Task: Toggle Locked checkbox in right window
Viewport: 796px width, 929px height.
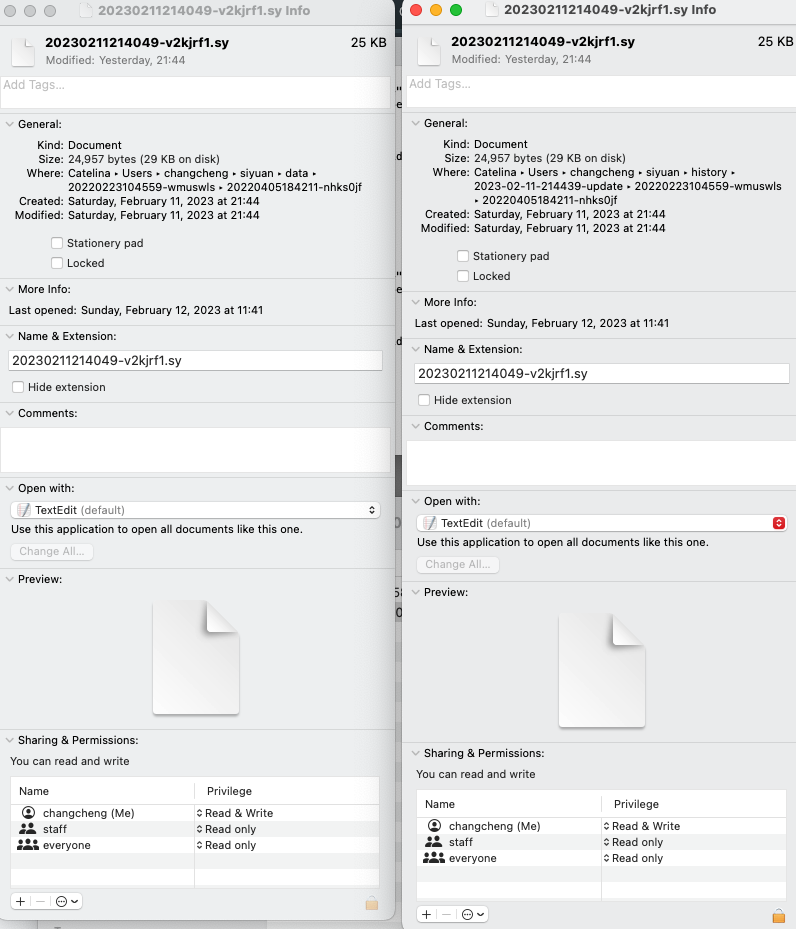Action: [x=463, y=276]
